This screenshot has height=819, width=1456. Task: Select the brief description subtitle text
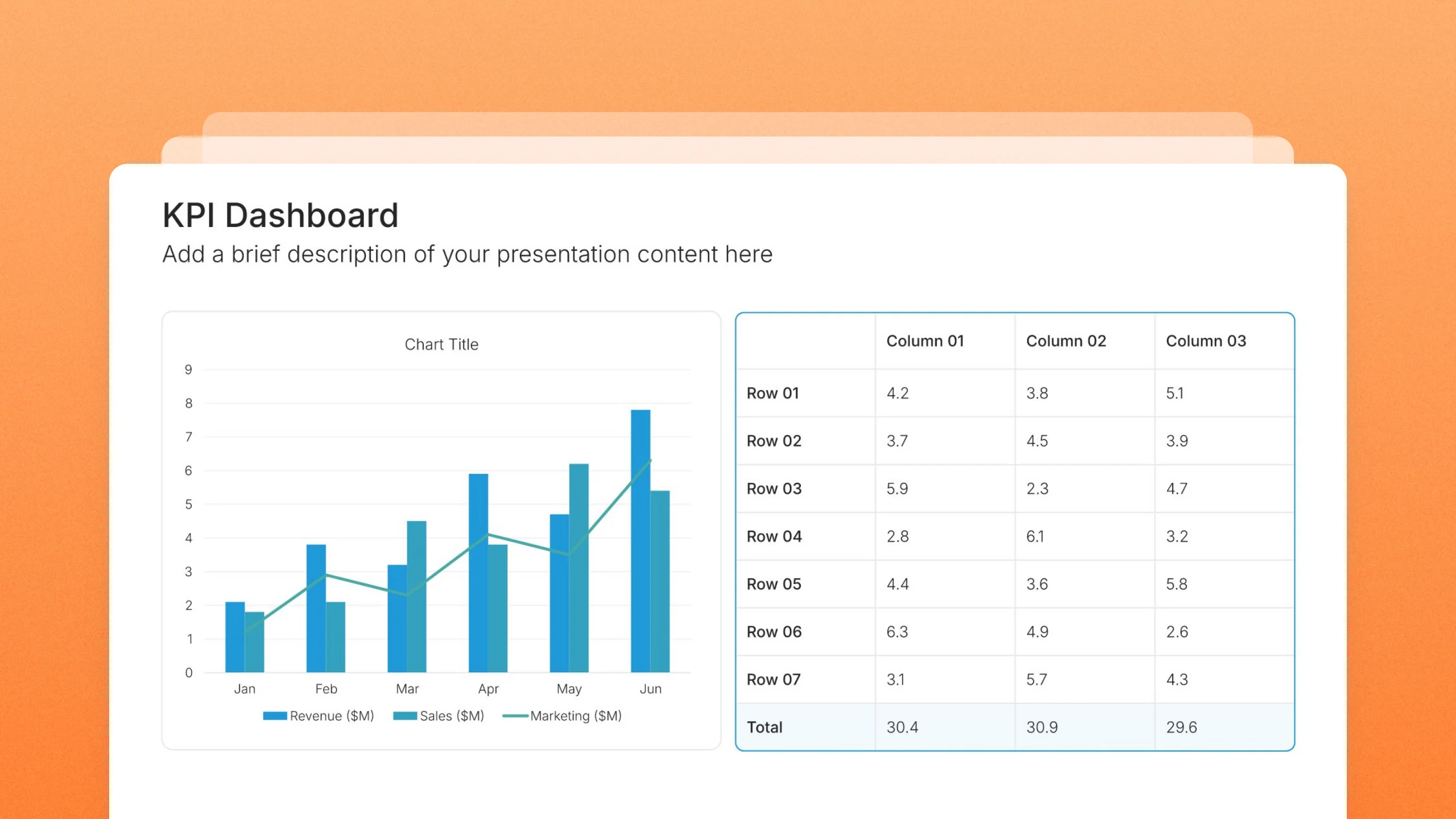coord(468,254)
